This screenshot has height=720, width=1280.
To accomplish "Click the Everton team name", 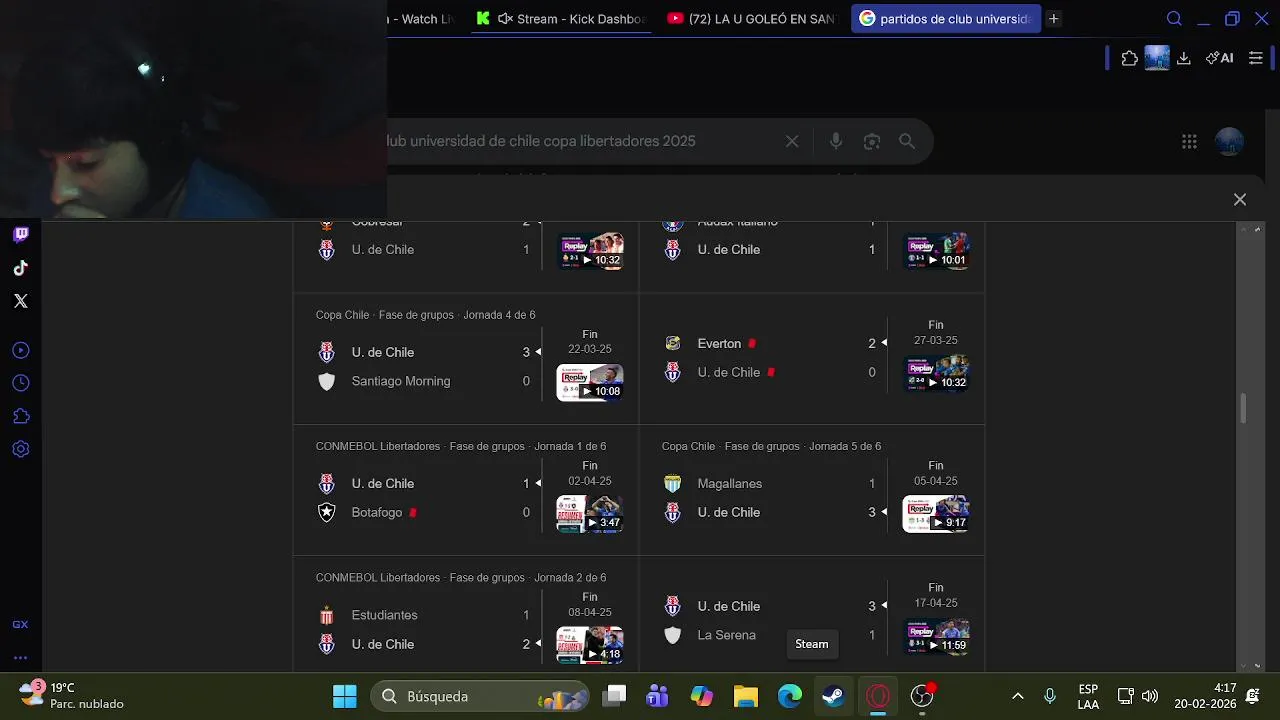I will pos(719,343).
